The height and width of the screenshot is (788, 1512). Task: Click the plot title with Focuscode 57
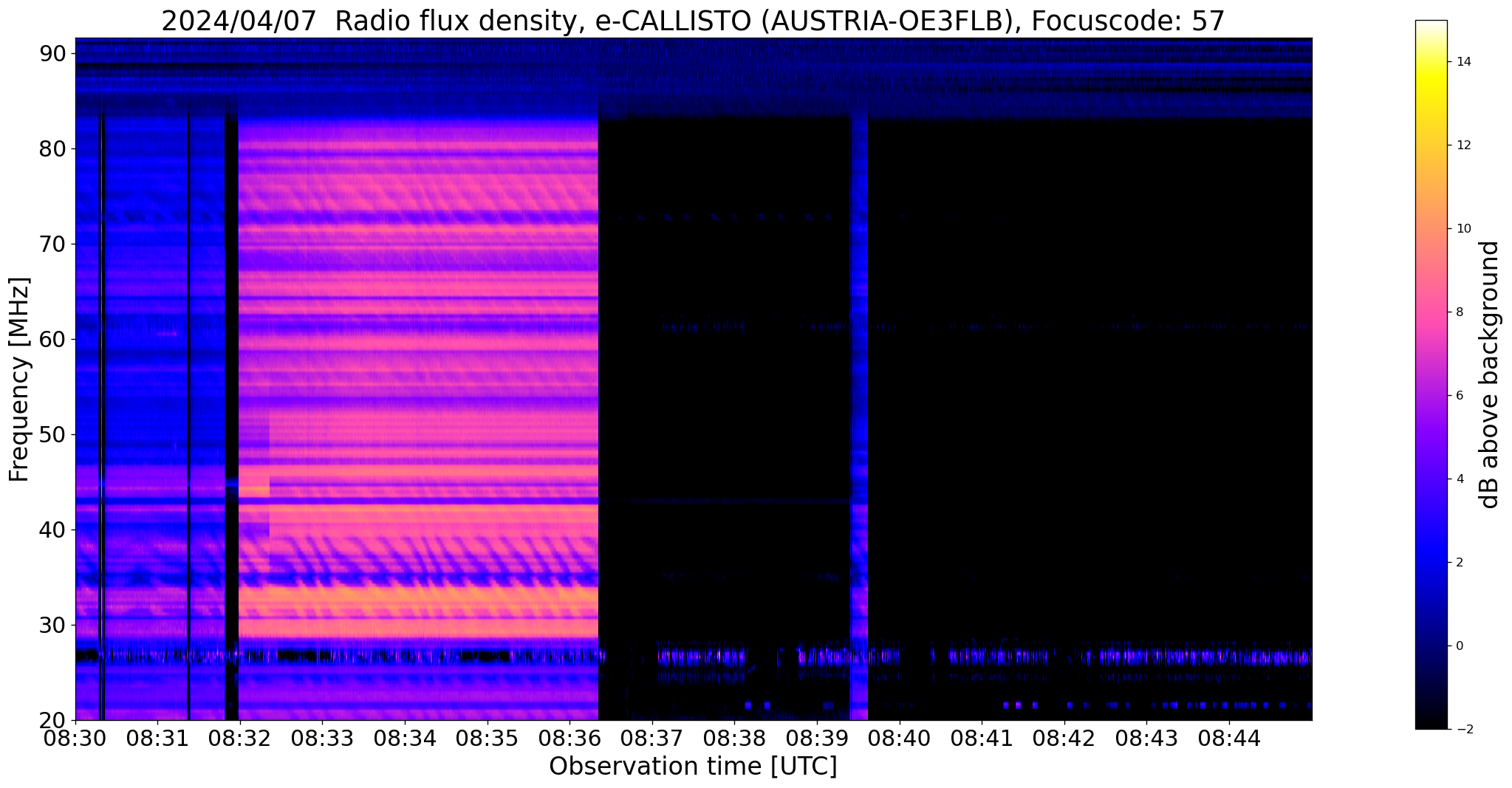coord(693,21)
